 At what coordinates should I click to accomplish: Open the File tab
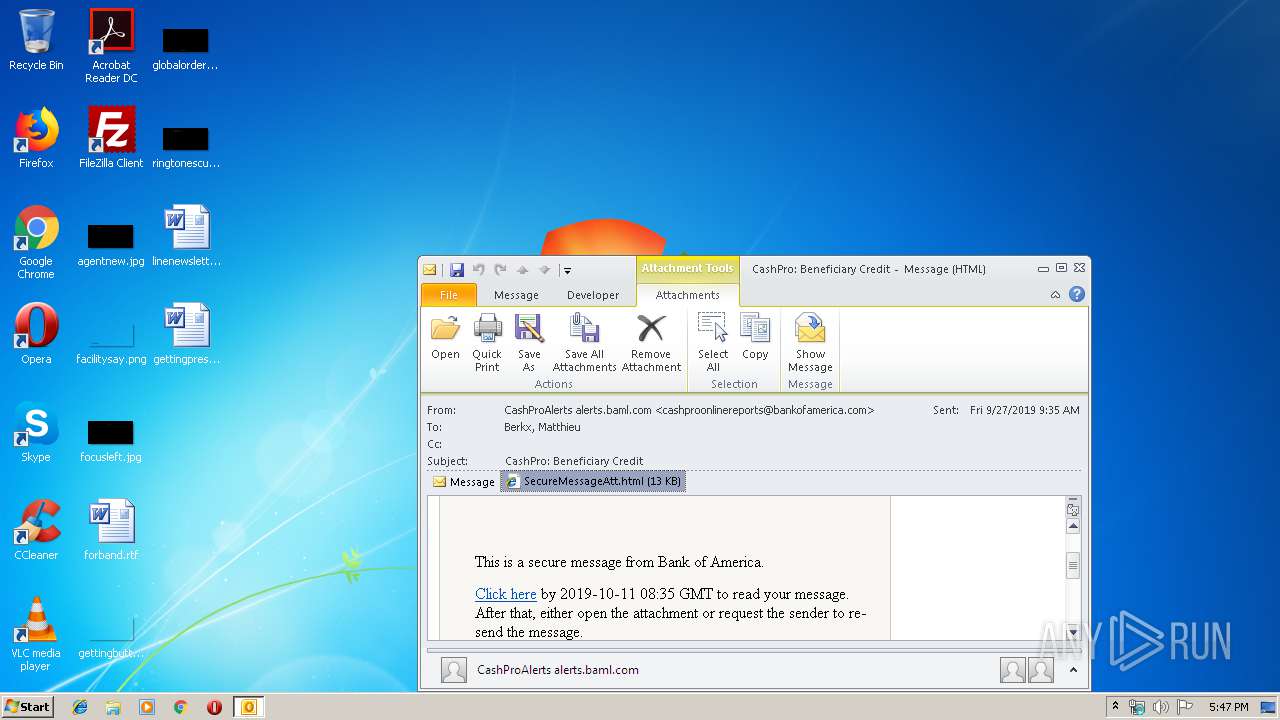point(449,295)
